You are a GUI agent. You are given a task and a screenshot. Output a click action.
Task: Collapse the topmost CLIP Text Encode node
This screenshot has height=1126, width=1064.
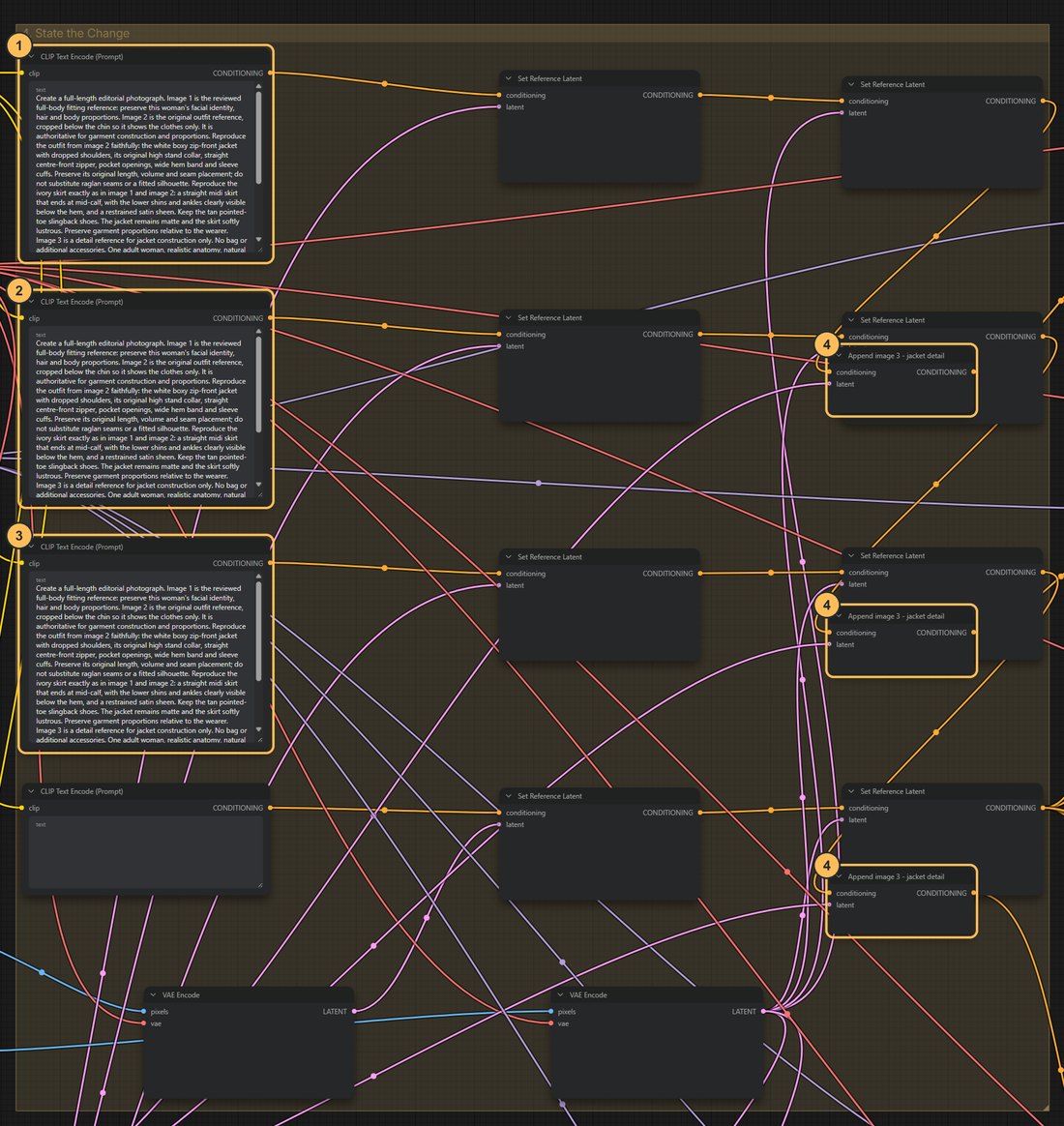(32, 57)
